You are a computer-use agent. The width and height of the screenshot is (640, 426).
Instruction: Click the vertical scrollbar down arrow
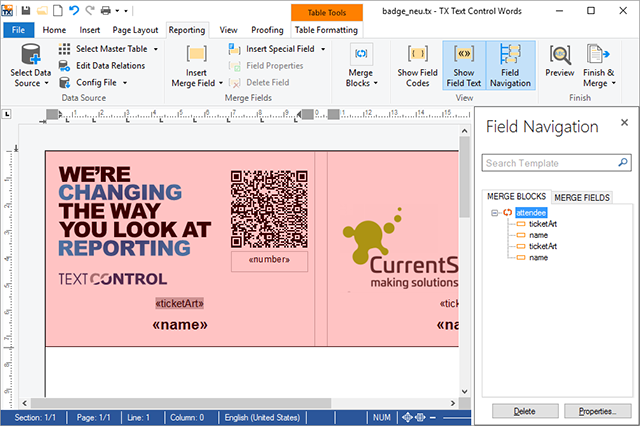pyautogui.click(x=464, y=391)
